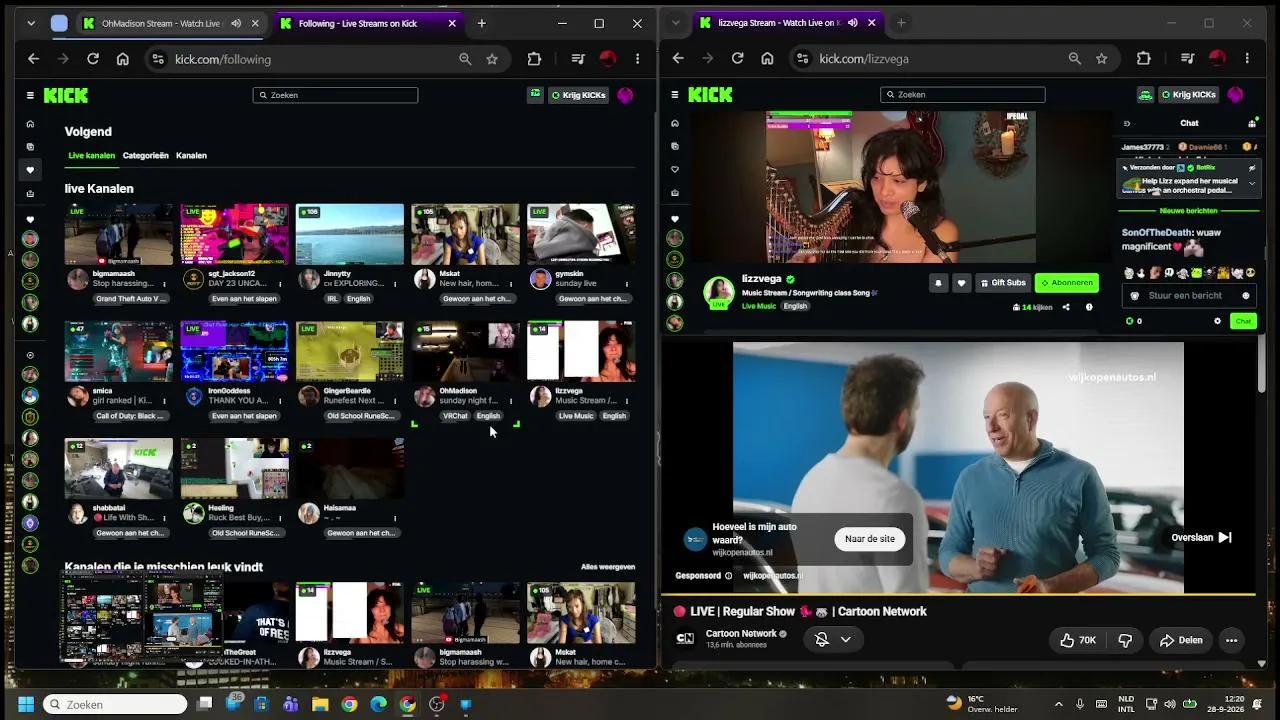
Task: Open chat settings gear icon
Action: point(1217,321)
